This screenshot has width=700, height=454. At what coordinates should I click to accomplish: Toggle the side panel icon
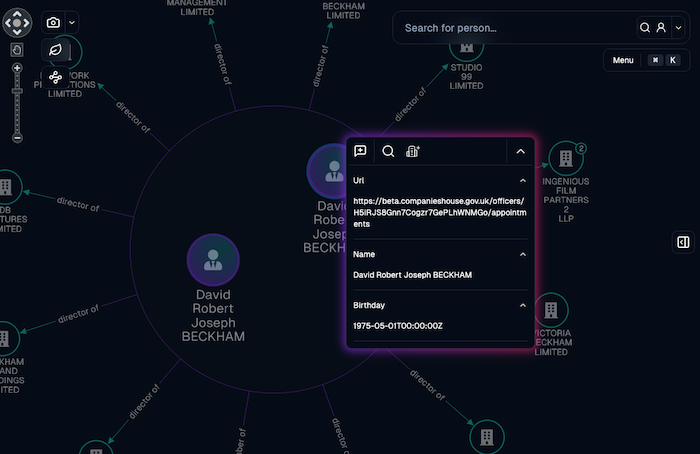[x=683, y=242]
